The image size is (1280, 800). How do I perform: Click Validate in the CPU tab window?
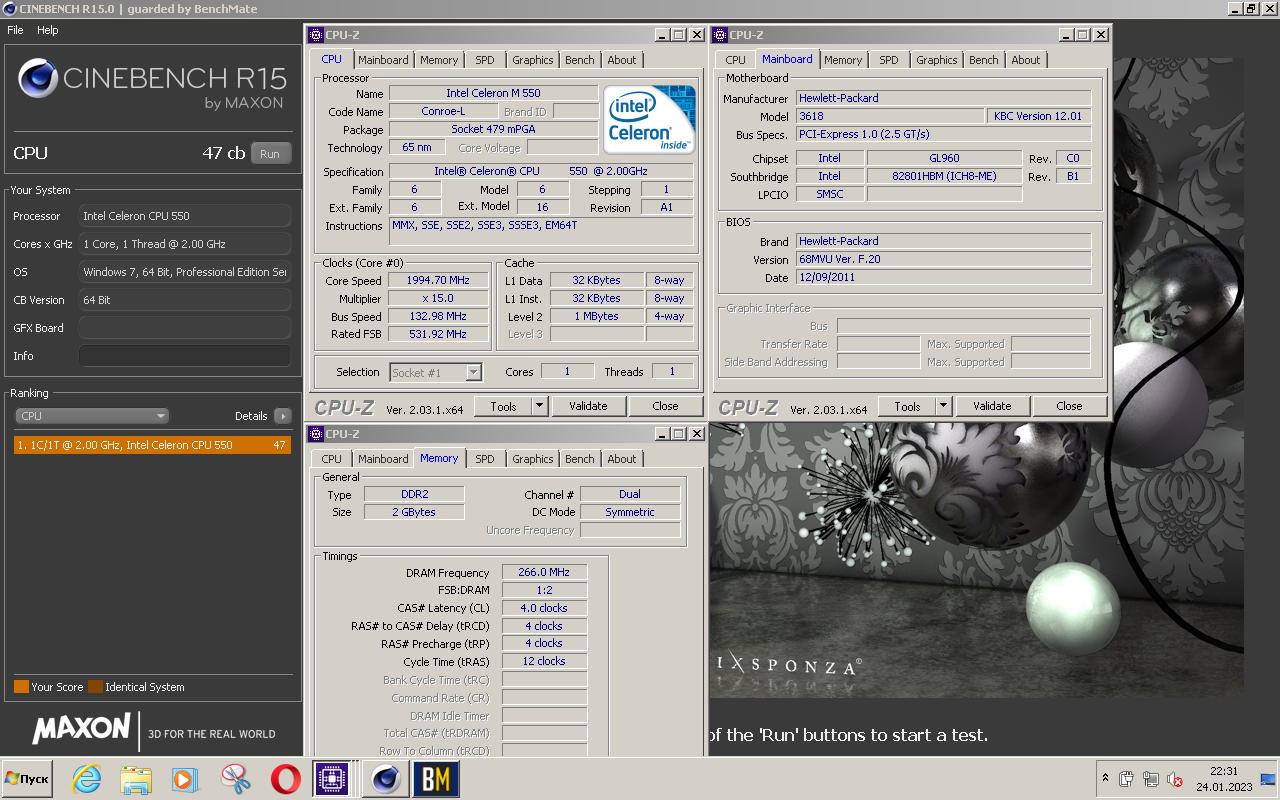tap(588, 406)
